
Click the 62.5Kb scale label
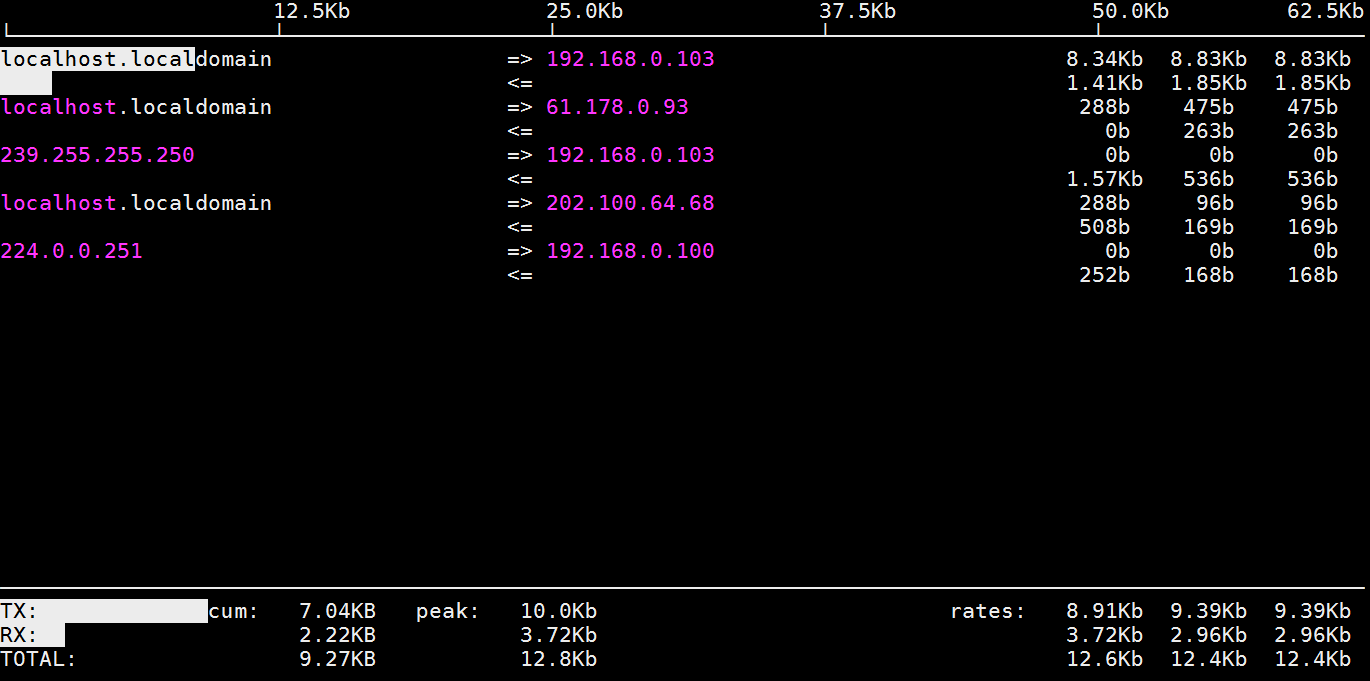point(1325,11)
